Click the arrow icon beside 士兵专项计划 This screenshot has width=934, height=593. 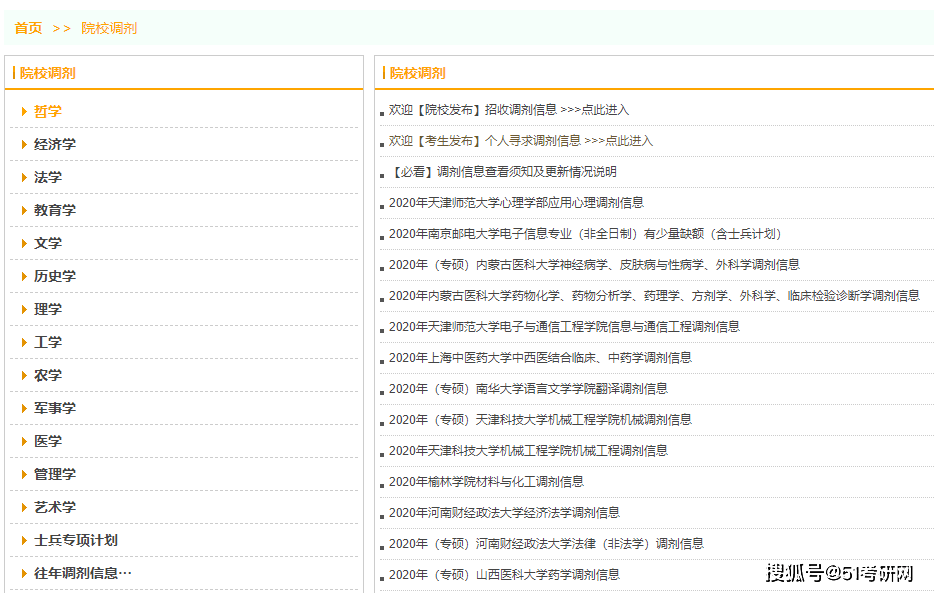tap(24, 540)
